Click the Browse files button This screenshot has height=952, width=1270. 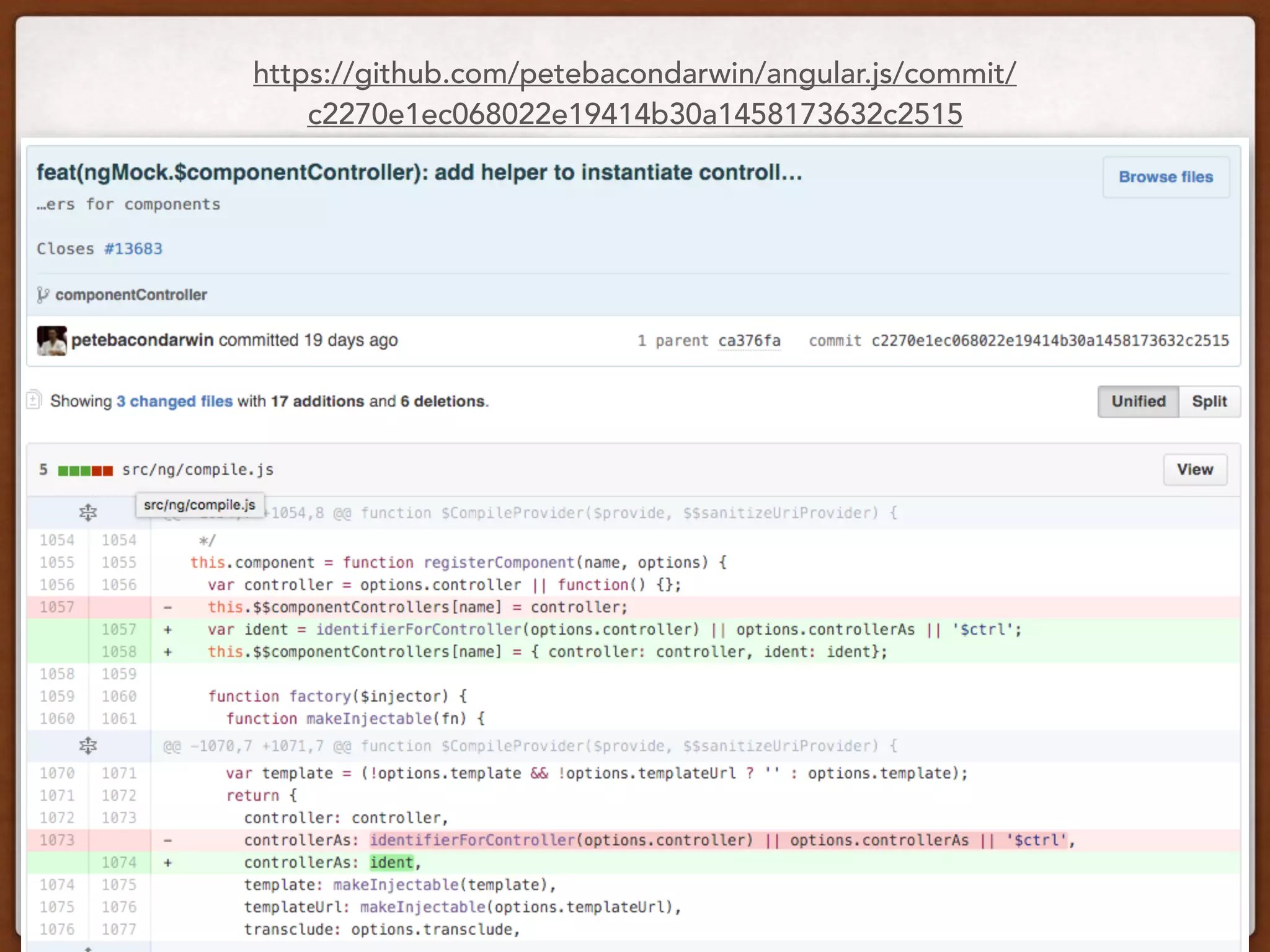coord(1166,177)
